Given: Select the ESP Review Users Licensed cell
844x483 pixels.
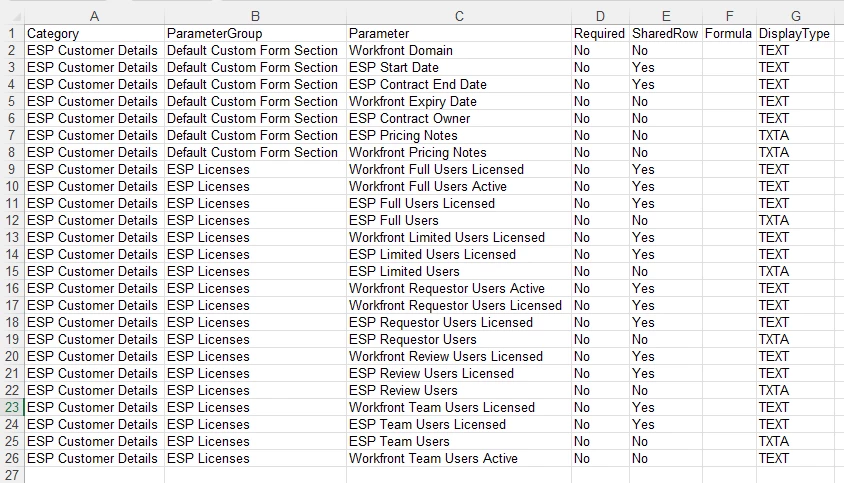Looking at the screenshot, I should point(459,373).
